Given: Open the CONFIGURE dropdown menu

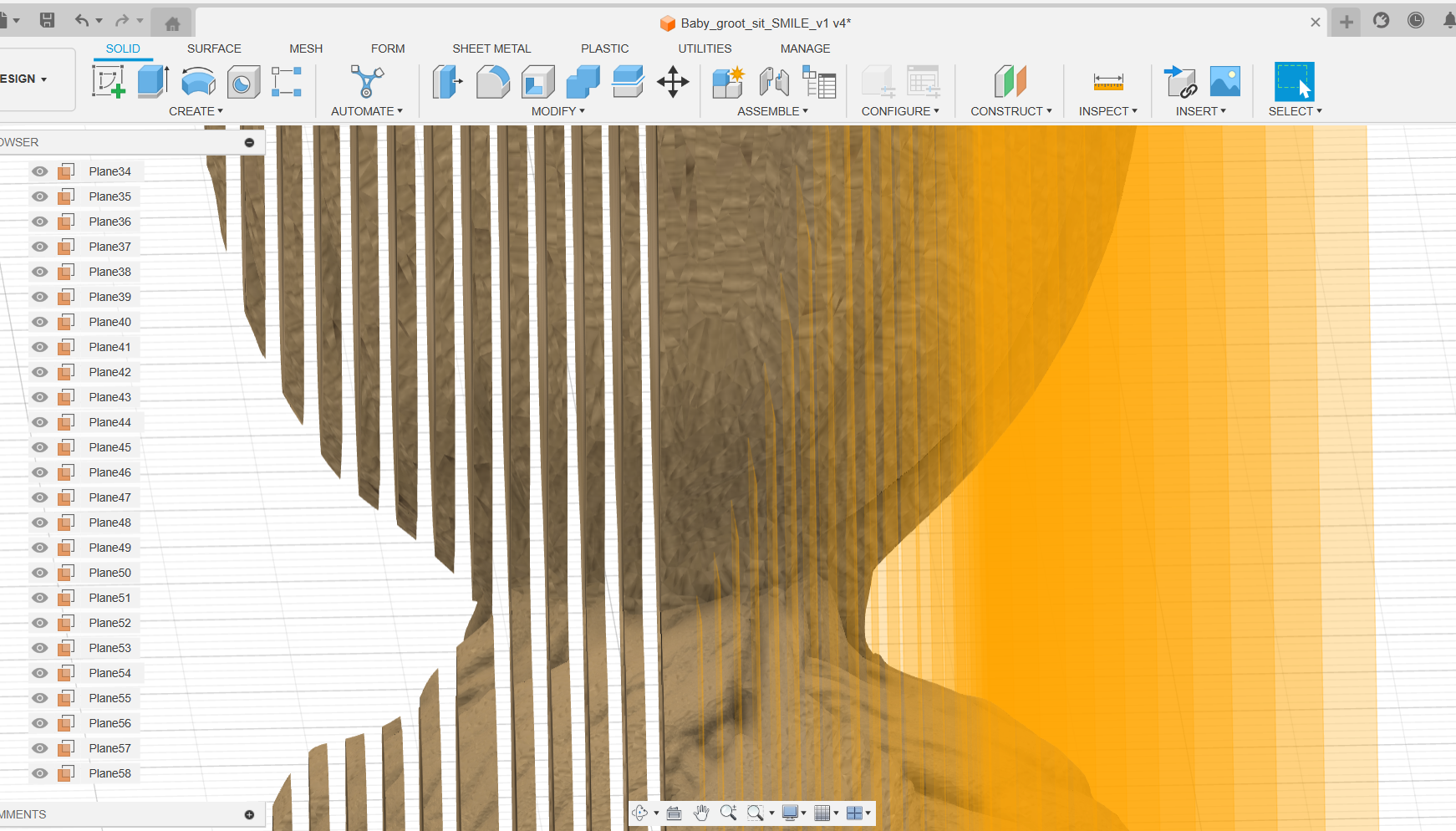Looking at the screenshot, I should (x=901, y=111).
